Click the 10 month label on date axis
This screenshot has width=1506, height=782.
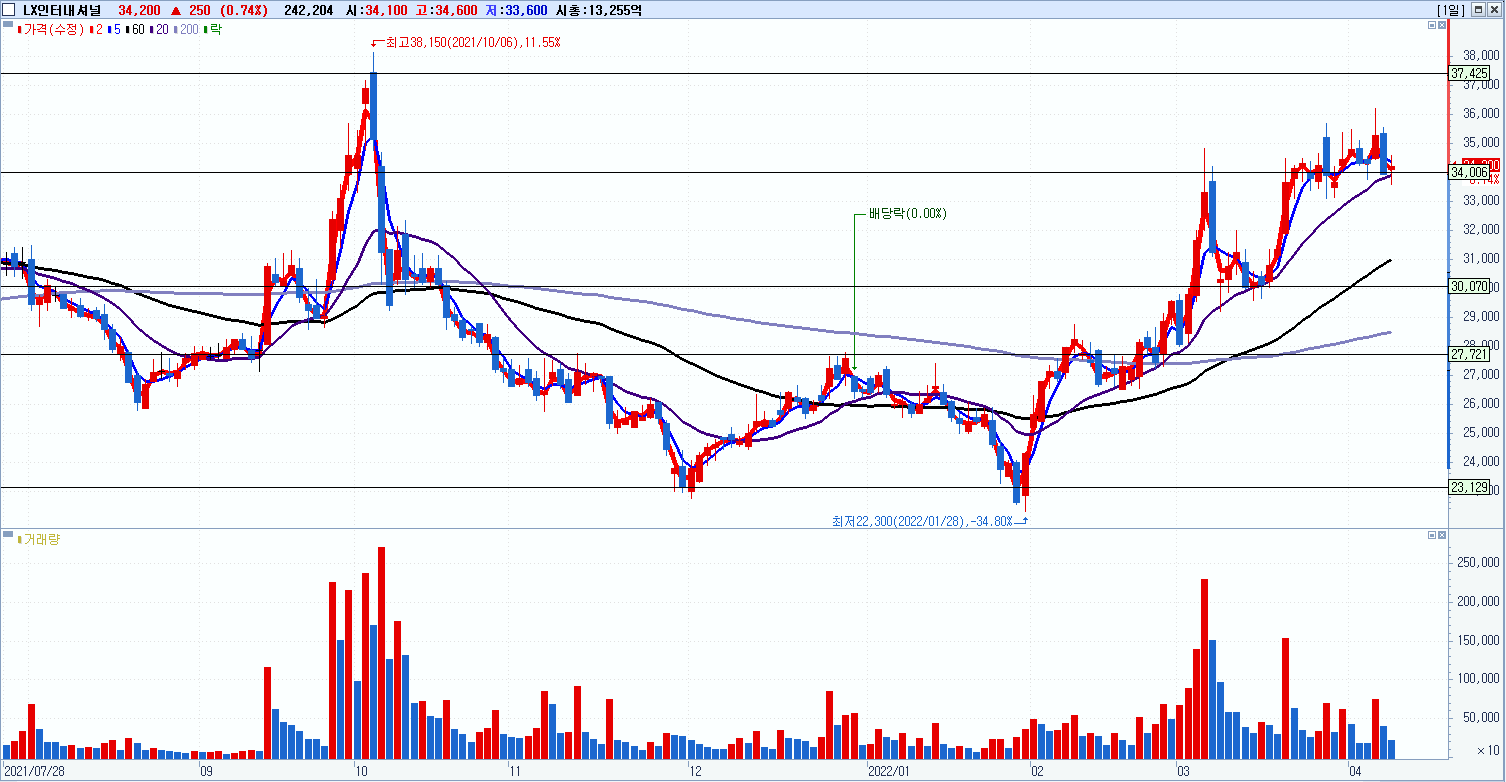pyautogui.click(x=361, y=772)
